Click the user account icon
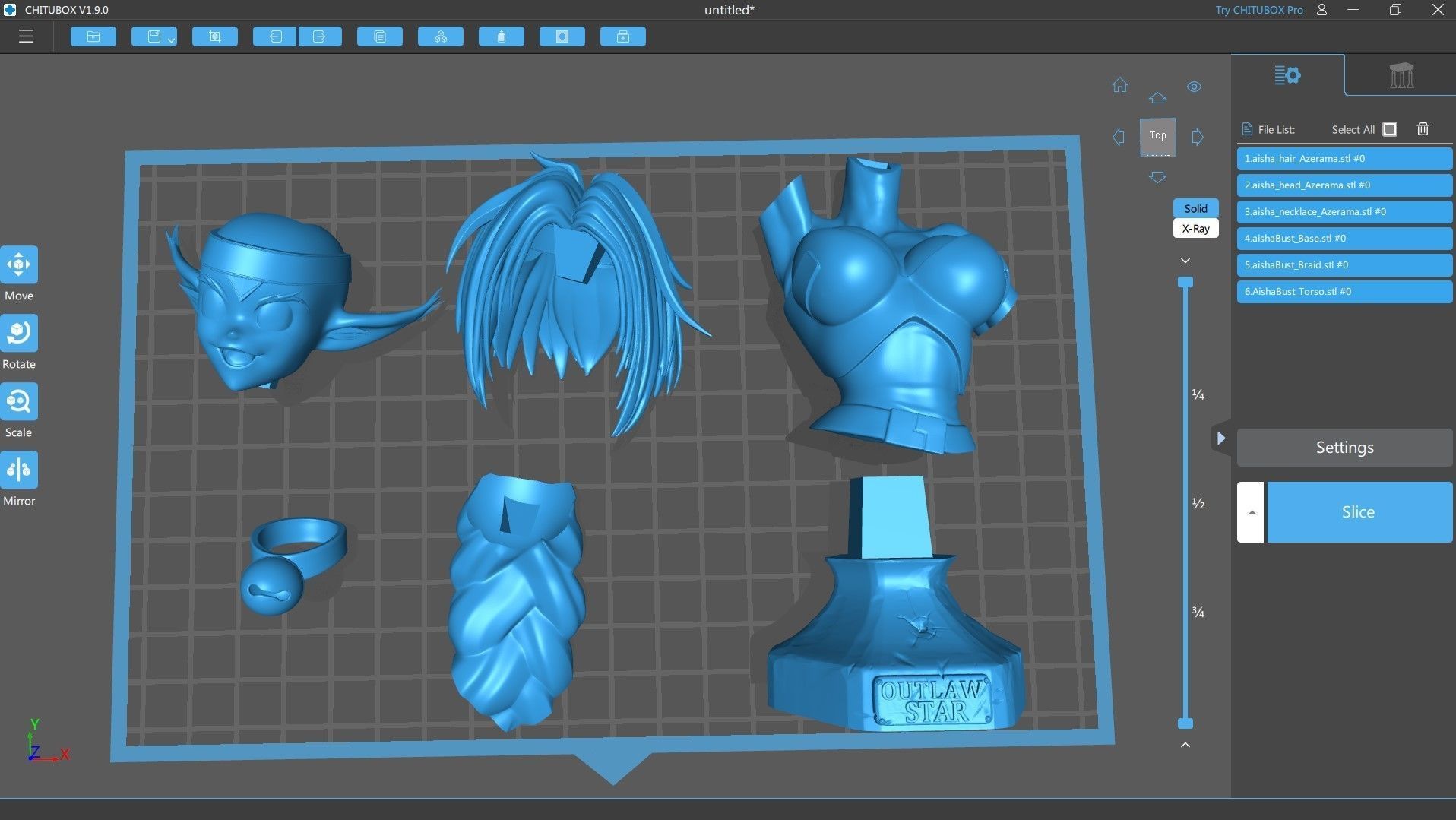This screenshot has height=820, width=1456. coord(1322,10)
